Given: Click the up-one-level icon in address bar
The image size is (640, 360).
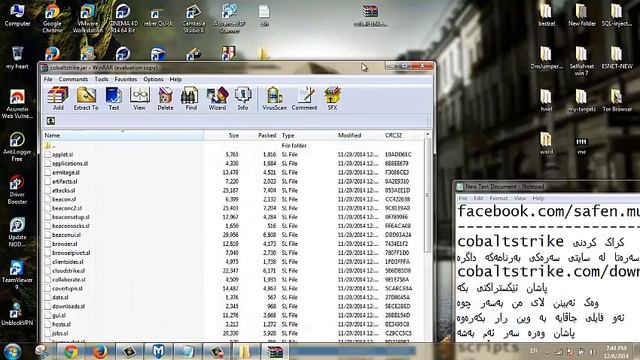Looking at the screenshot, I should pos(51,121).
